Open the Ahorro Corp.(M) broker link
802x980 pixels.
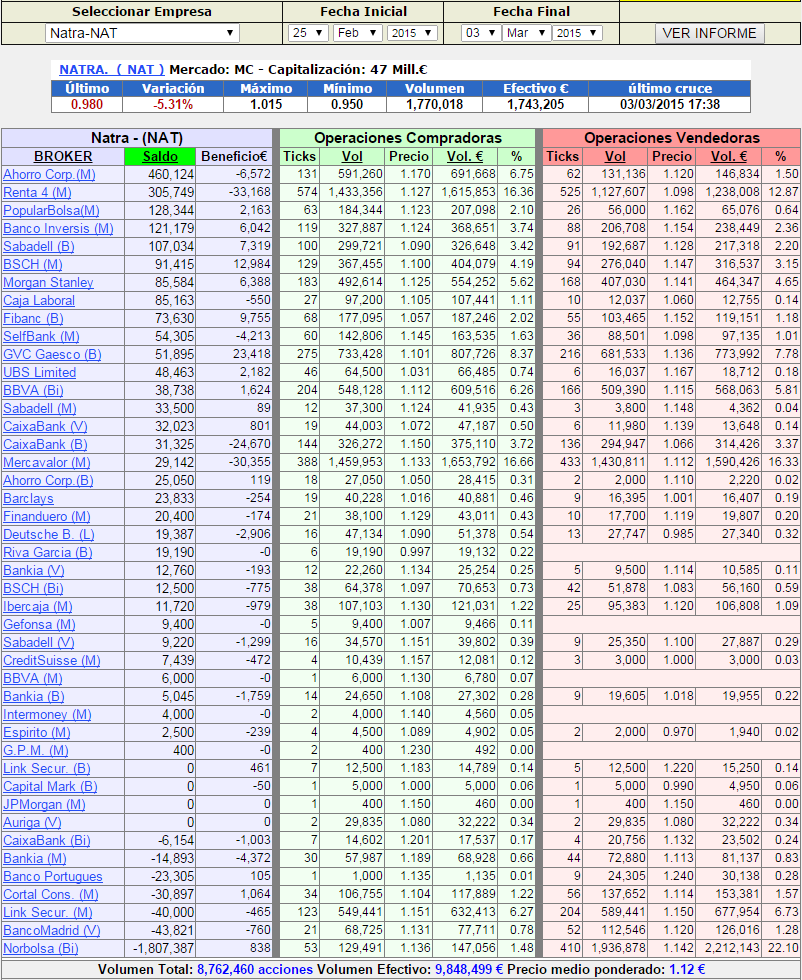(x=49, y=174)
